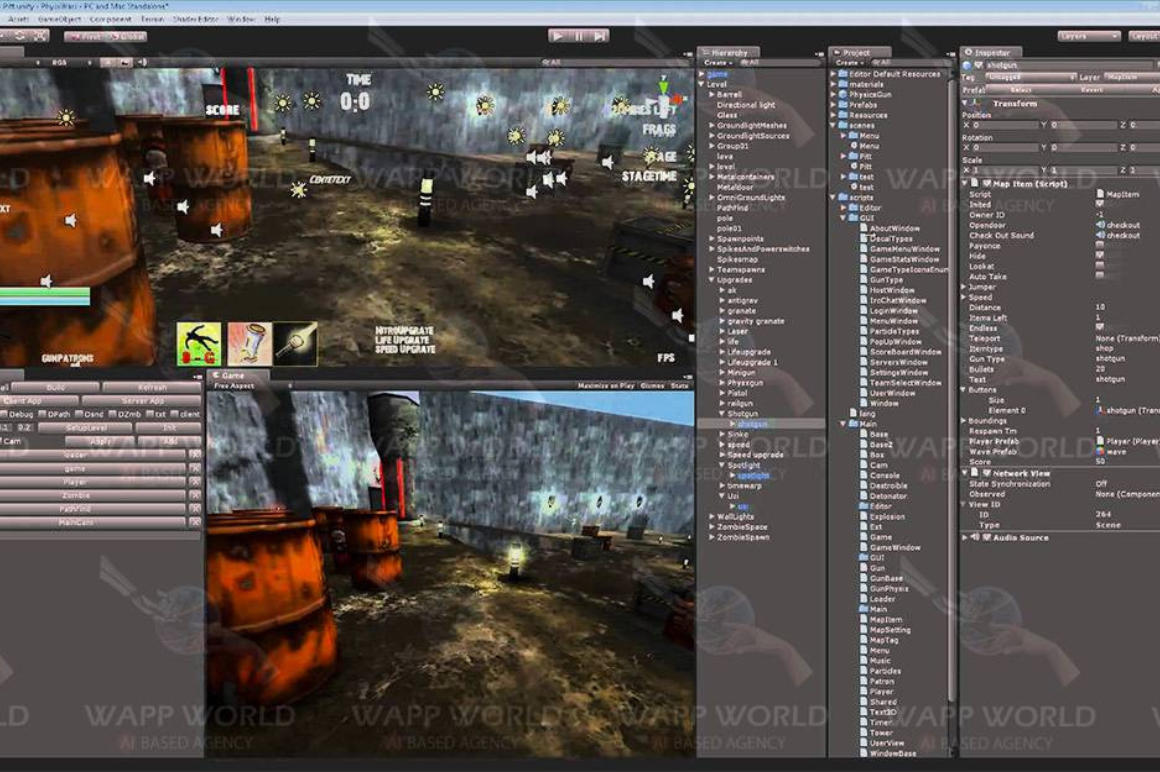Toggle the Endless checkbox in Inspector
Screen dimensions: 1160x772
coord(1100,328)
